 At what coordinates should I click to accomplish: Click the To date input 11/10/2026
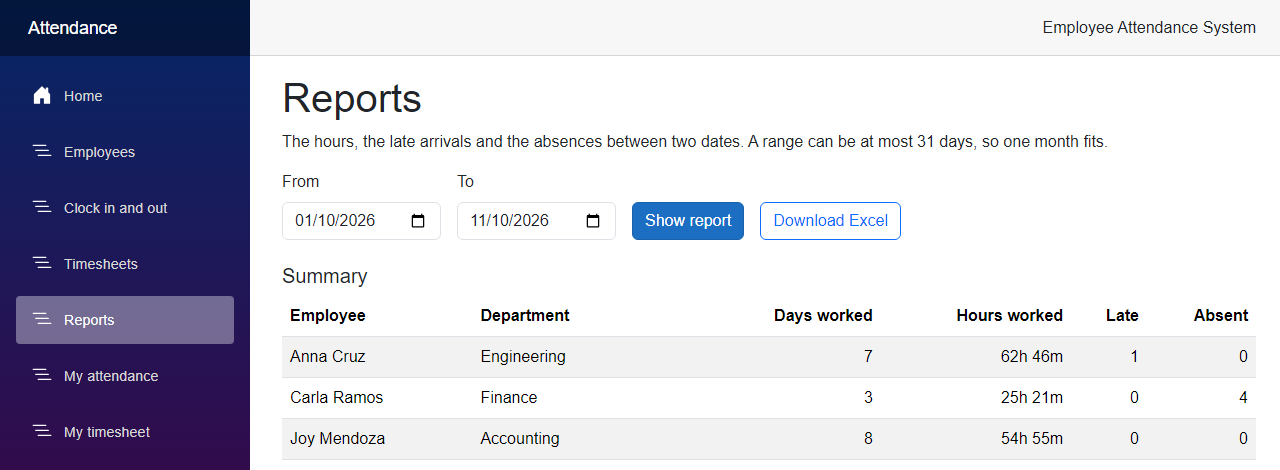(536, 221)
